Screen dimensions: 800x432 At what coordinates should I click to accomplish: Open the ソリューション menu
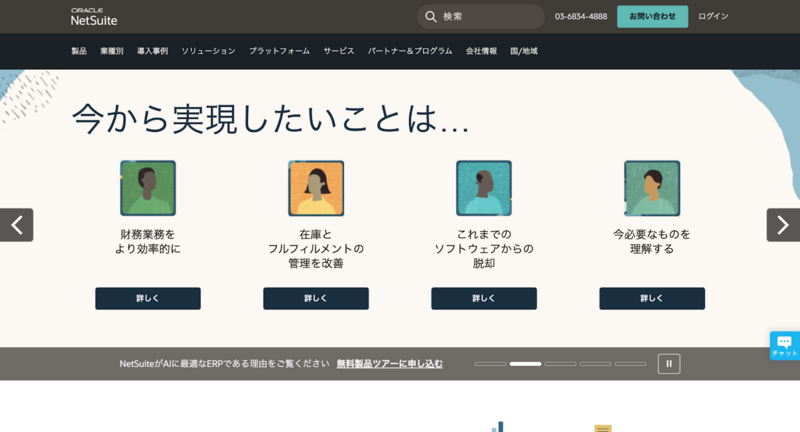click(208, 51)
